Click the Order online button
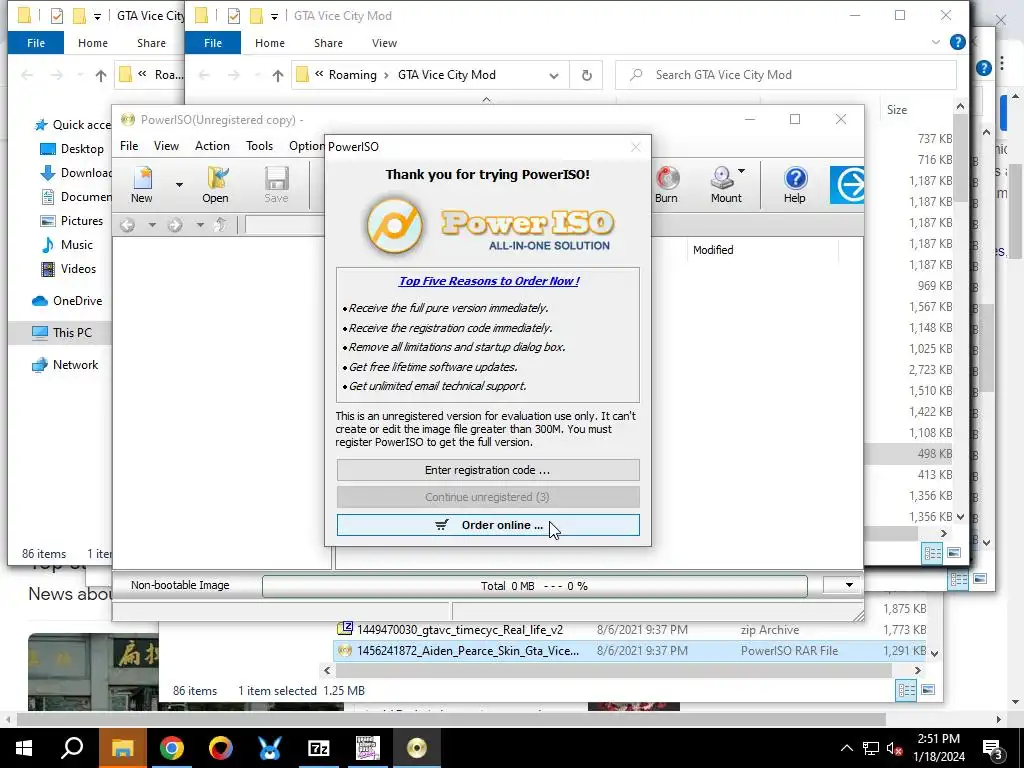The width and height of the screenshot is (1024, 768). [x=488, y=525]
